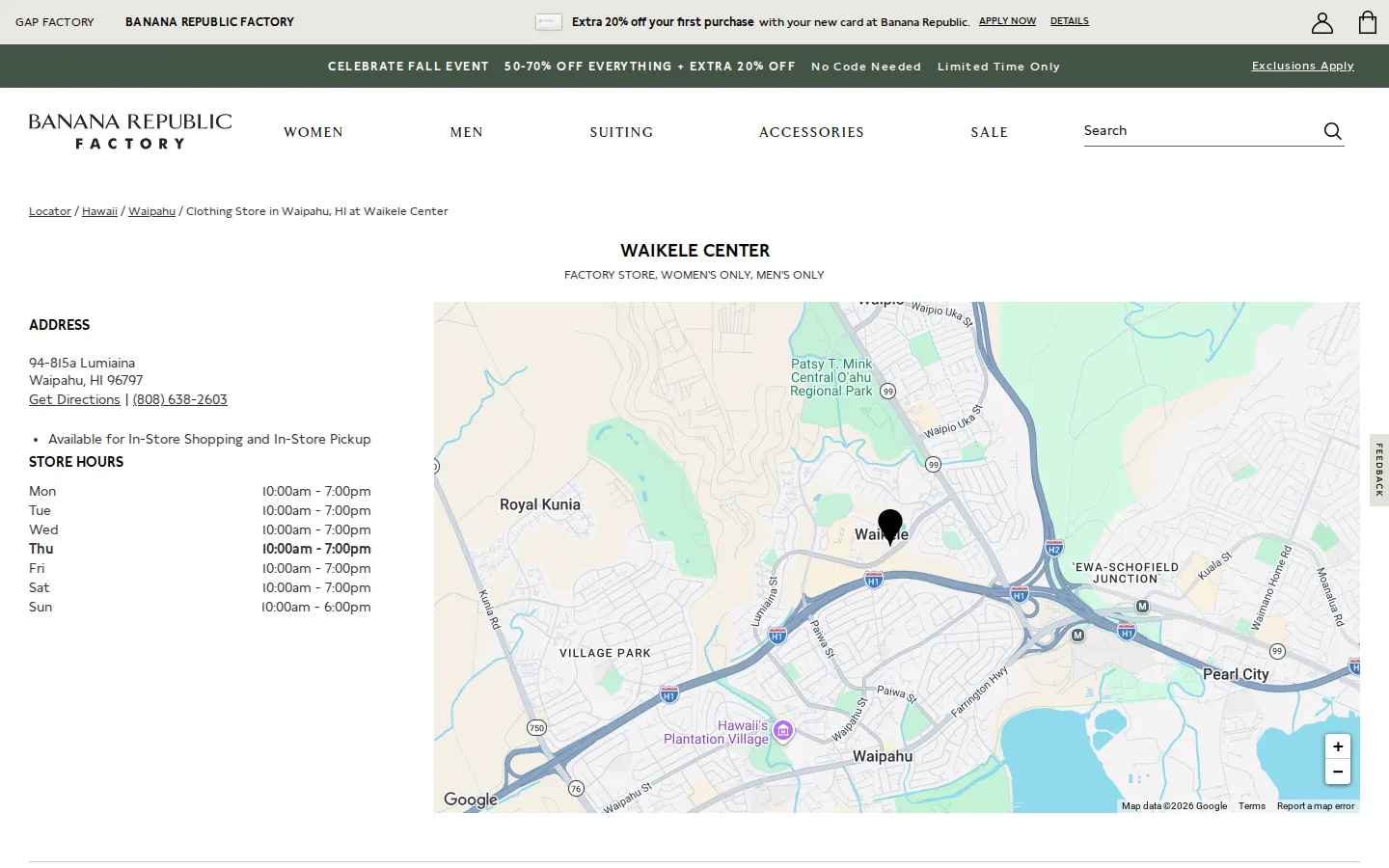The width and height of the screenshot is (1389, 868).
Task: Zoom in on the map
Action: tap(1338, 746)
